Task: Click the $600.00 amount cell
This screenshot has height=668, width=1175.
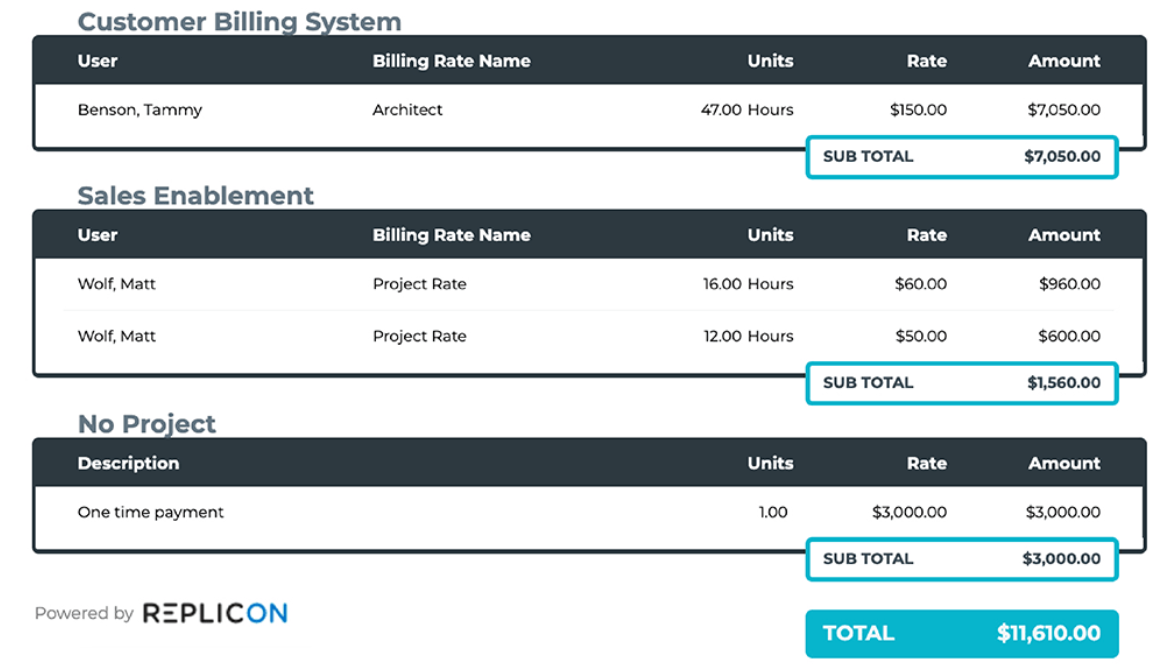Action: (x=1069, y=336)
